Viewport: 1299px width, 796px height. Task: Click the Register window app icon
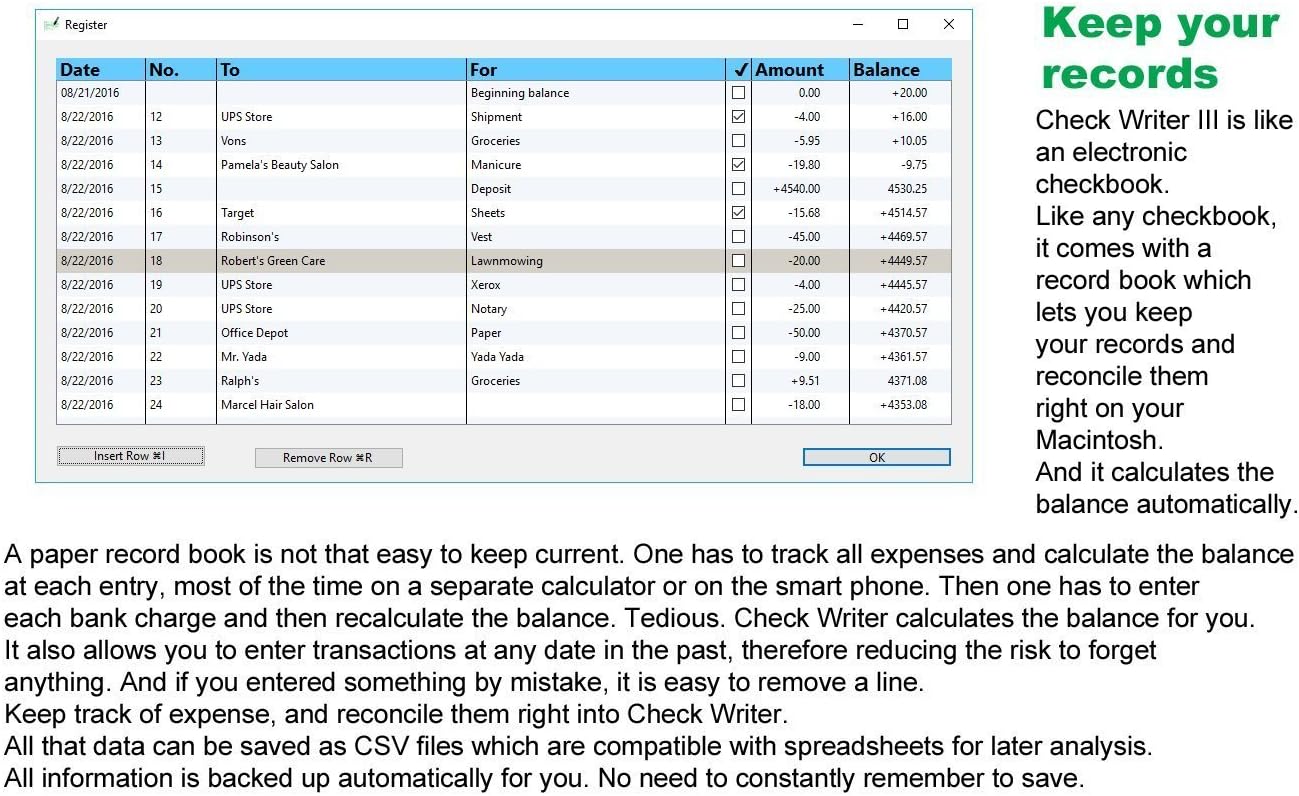tap(51, 24)
